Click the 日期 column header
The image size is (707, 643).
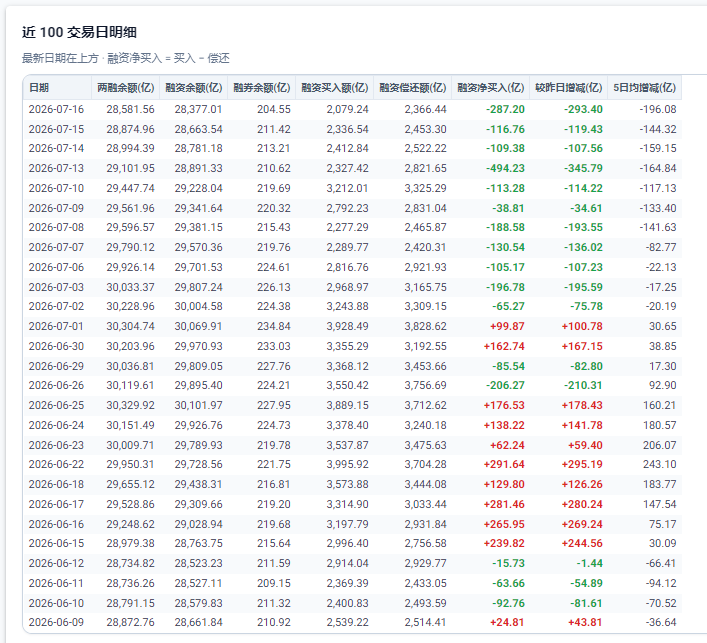coord(57,87)
